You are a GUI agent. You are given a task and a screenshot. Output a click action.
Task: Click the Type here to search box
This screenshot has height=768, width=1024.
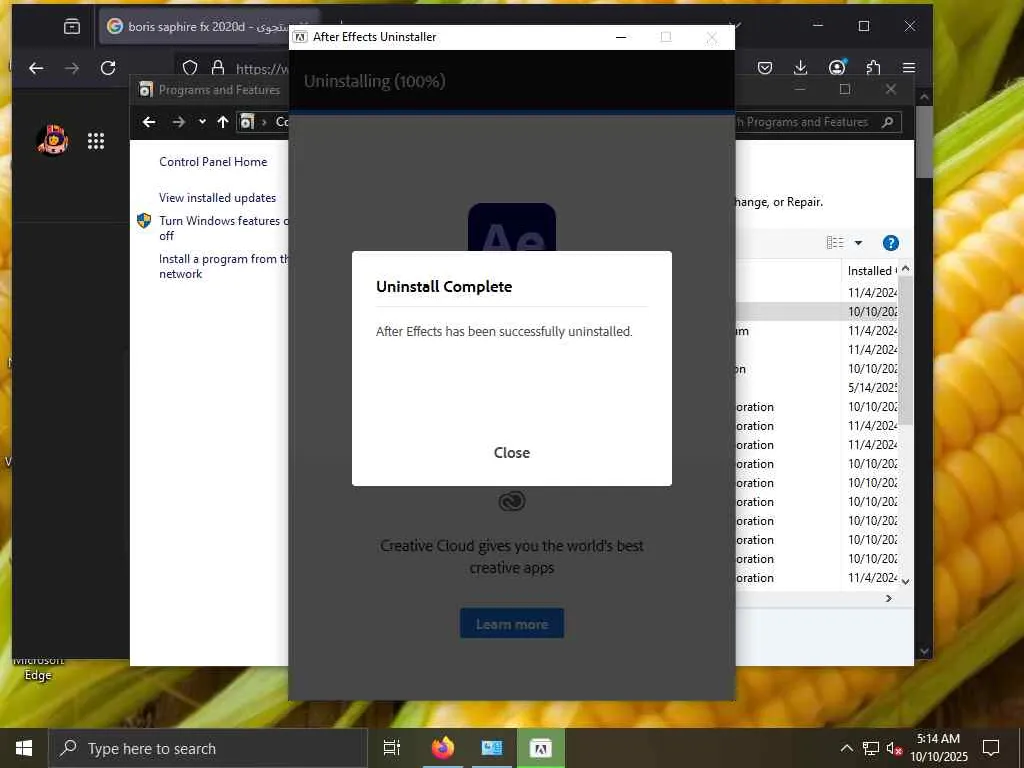(x=208, y=748)
